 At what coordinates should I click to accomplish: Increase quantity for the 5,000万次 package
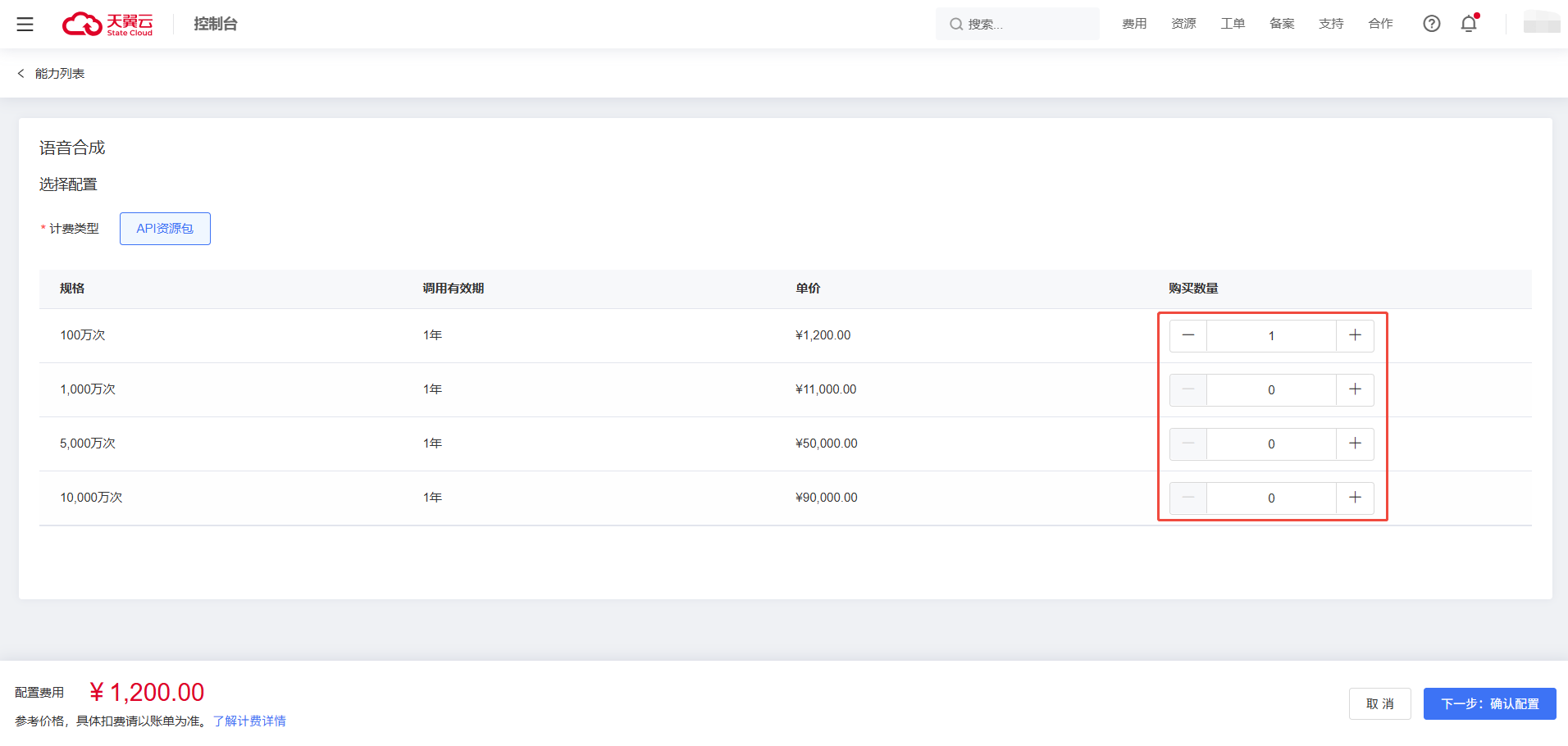coord(1355,444)
